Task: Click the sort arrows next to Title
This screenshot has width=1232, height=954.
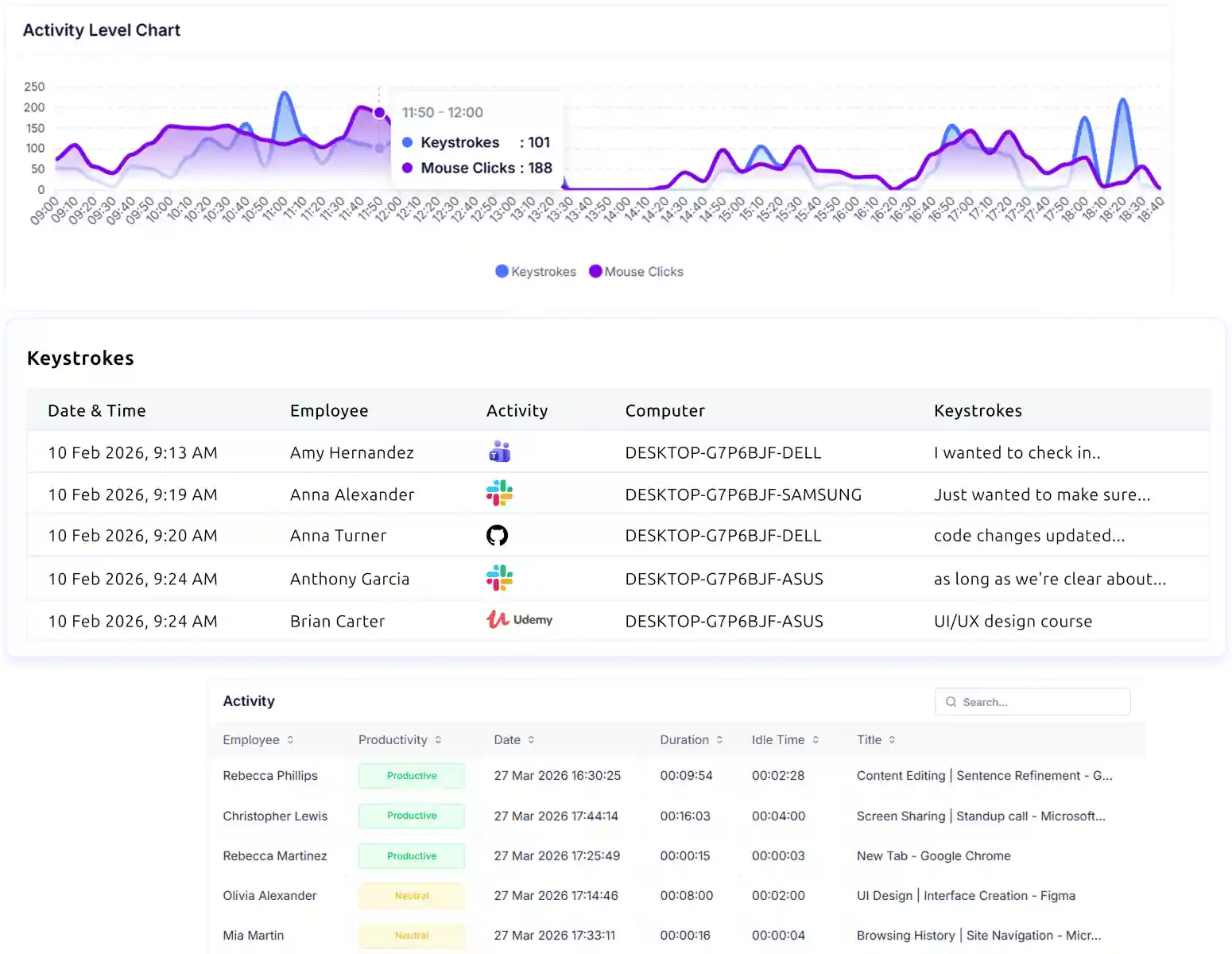Action: coord(892,740)
